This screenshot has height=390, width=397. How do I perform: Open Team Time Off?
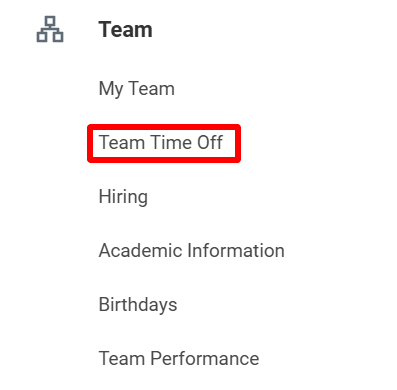point(161,143)
